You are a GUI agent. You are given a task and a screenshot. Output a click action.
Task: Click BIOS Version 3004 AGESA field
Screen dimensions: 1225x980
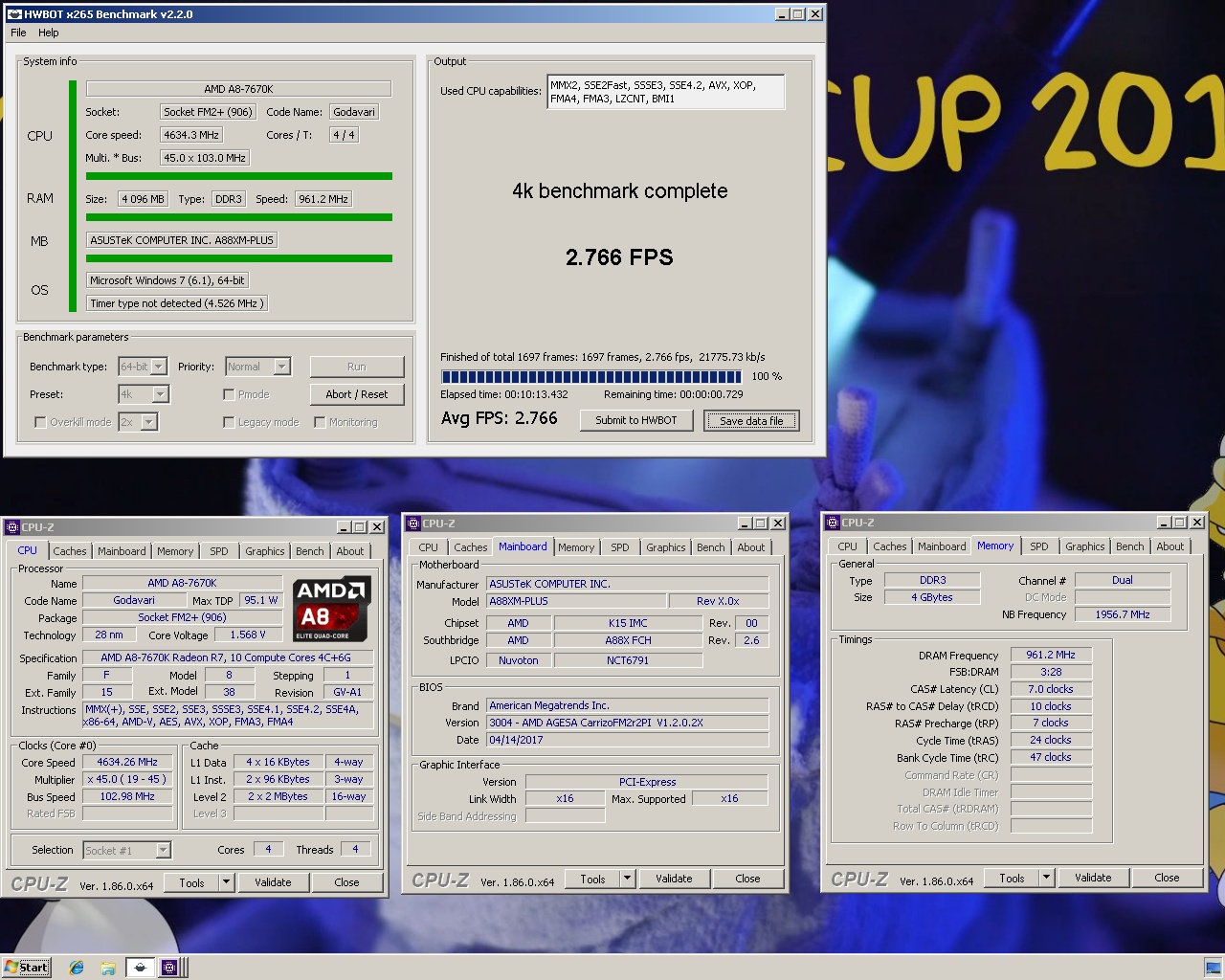pos(627,723)
